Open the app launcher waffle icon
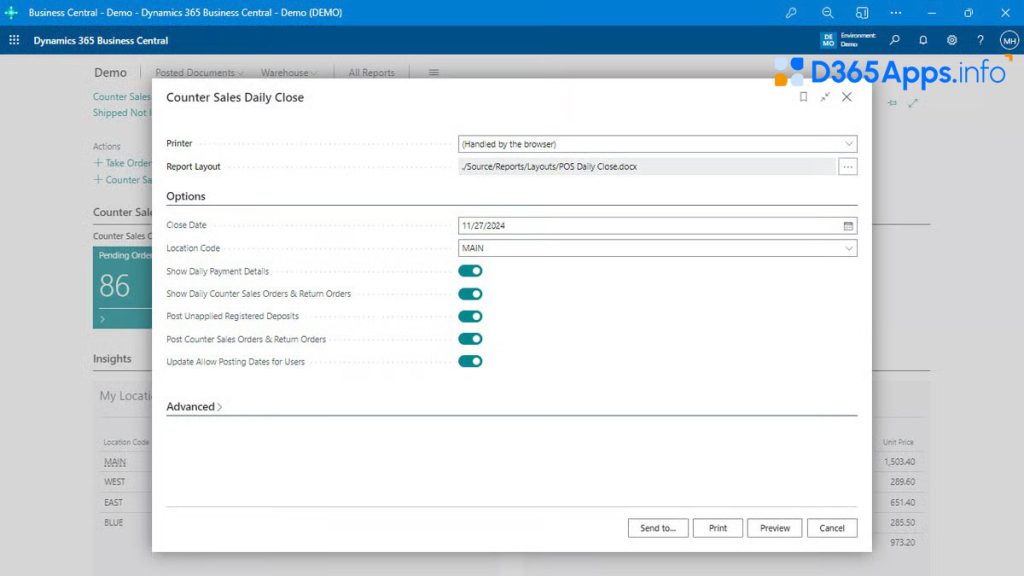The height and width of the screenshot is (576, 1024). pos(14,40)
